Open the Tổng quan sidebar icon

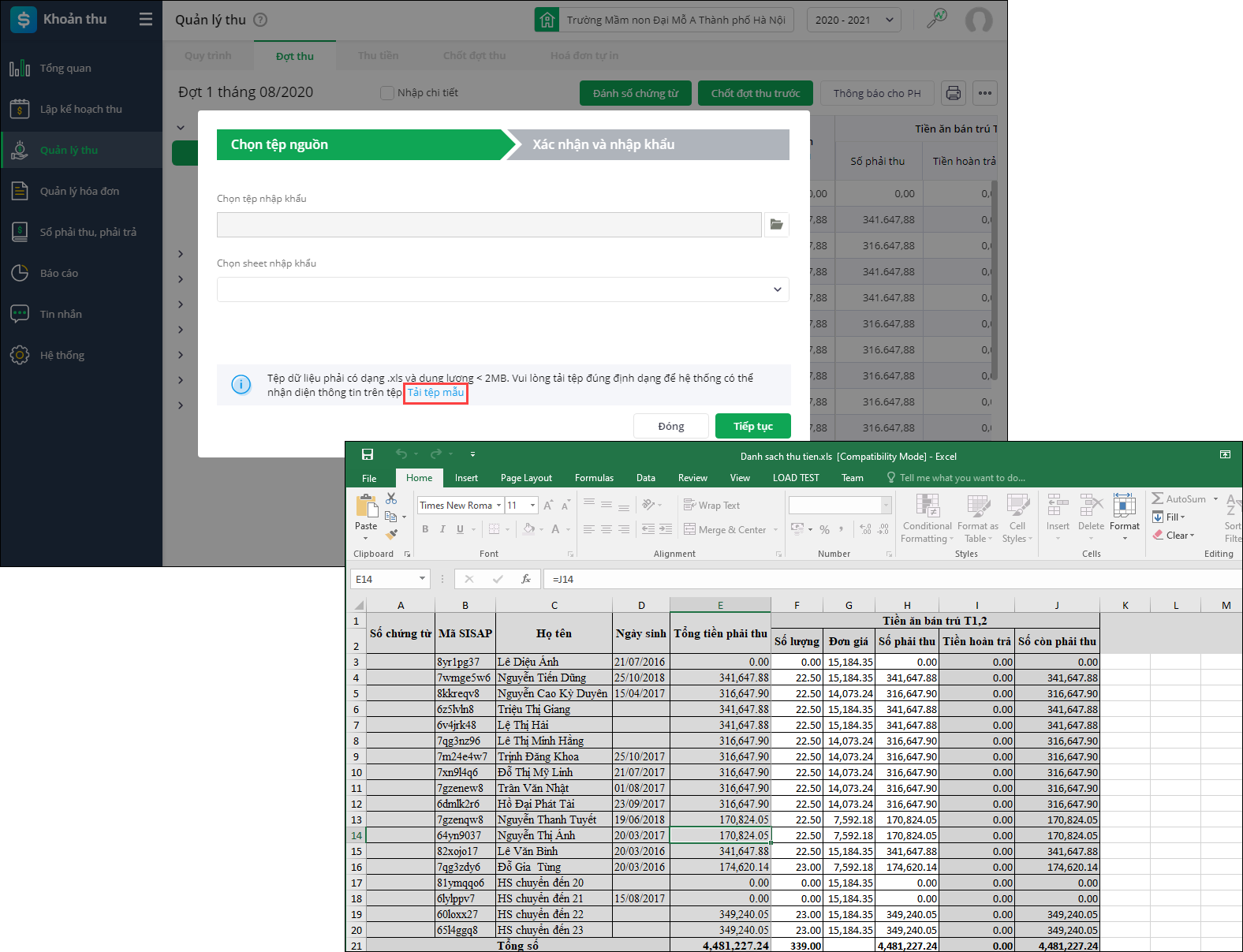20,68
